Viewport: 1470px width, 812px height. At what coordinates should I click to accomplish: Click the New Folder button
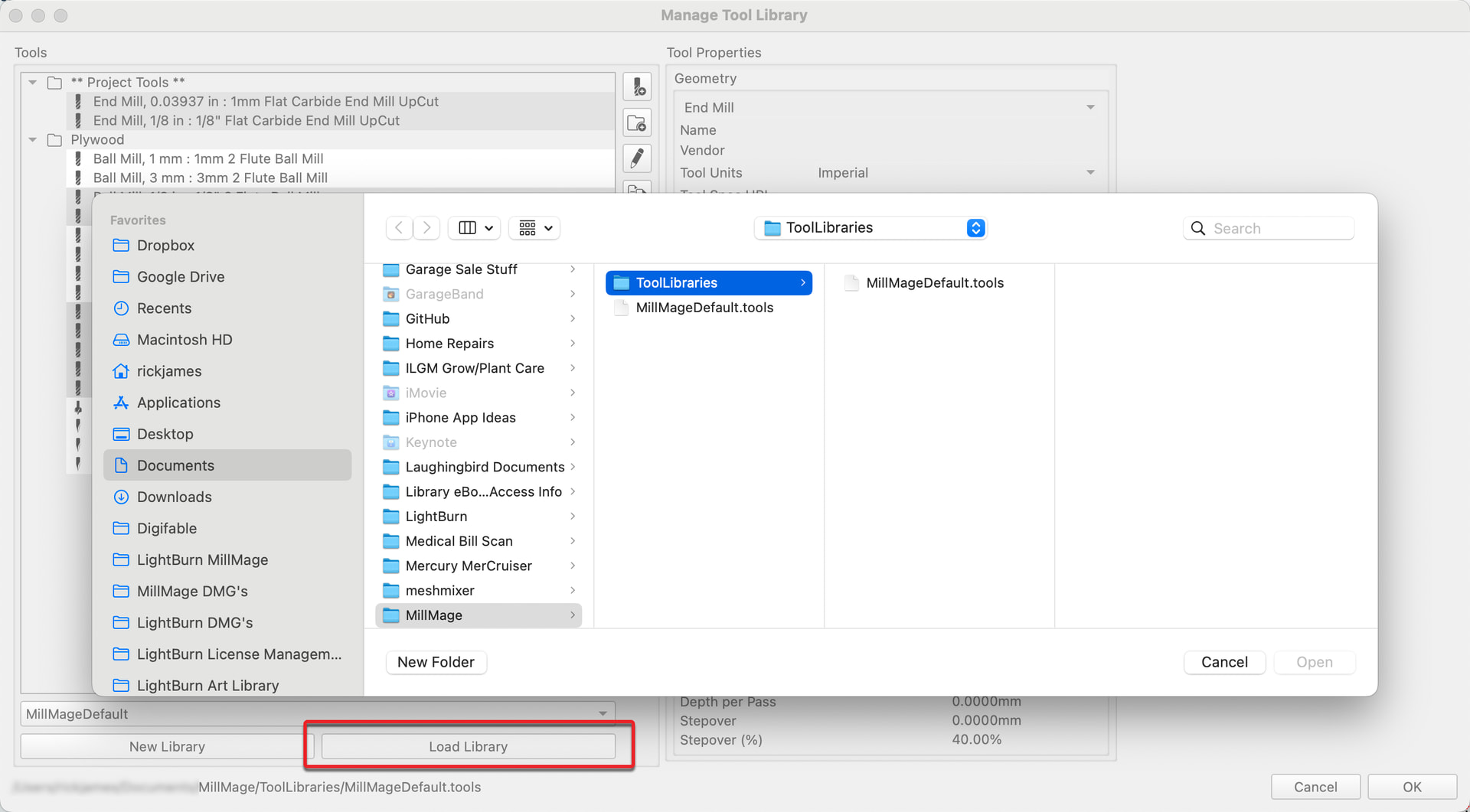436,662
